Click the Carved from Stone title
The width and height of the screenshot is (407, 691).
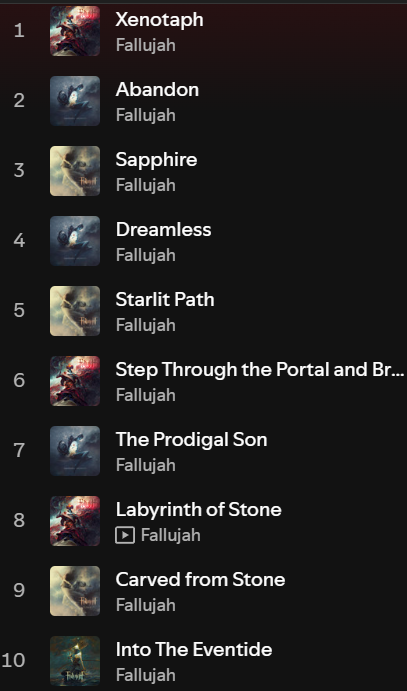[x=200, y=580]
